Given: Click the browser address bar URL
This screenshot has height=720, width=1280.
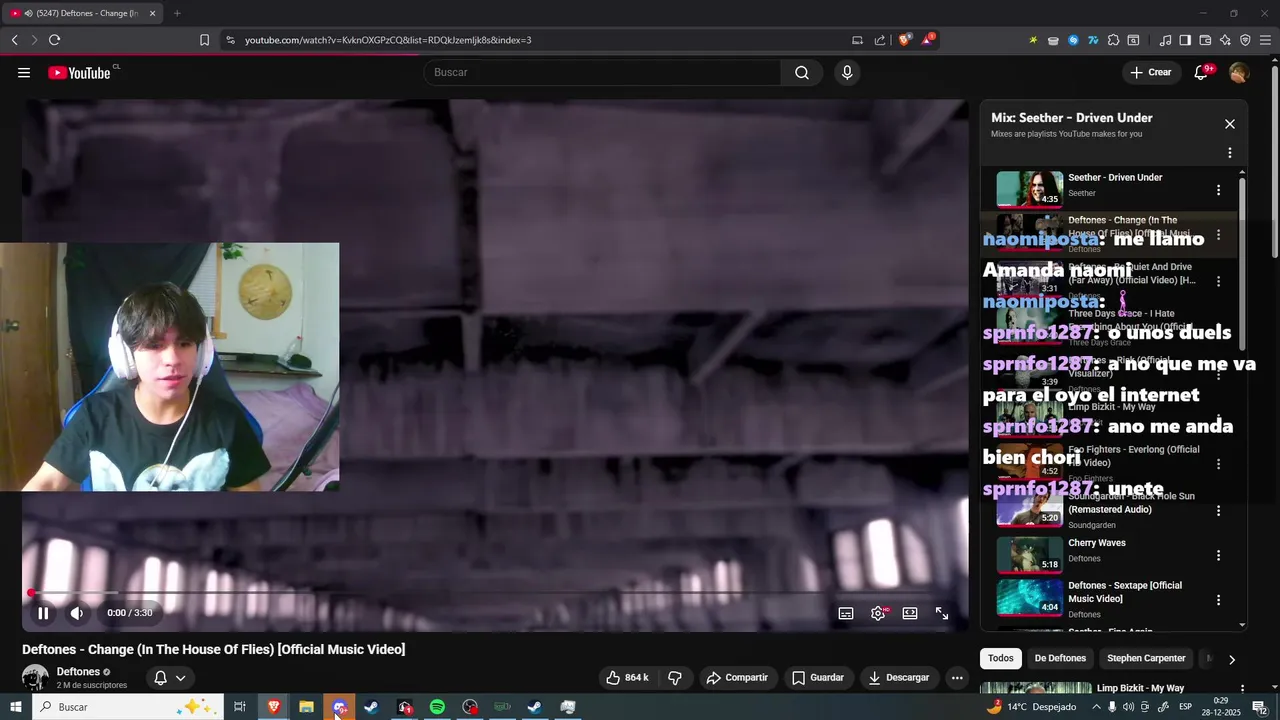Looking at the screenshot, I should (388, 40).
